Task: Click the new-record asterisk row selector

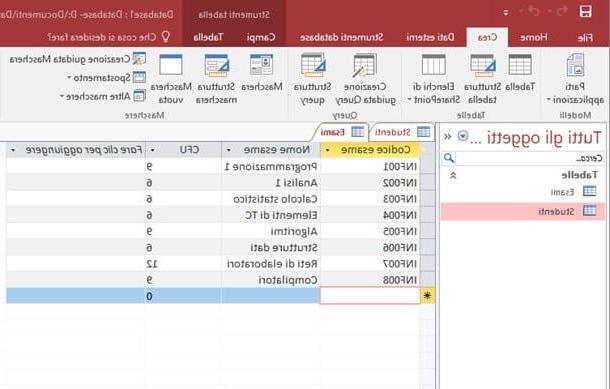Action: [x=427, y=296]
